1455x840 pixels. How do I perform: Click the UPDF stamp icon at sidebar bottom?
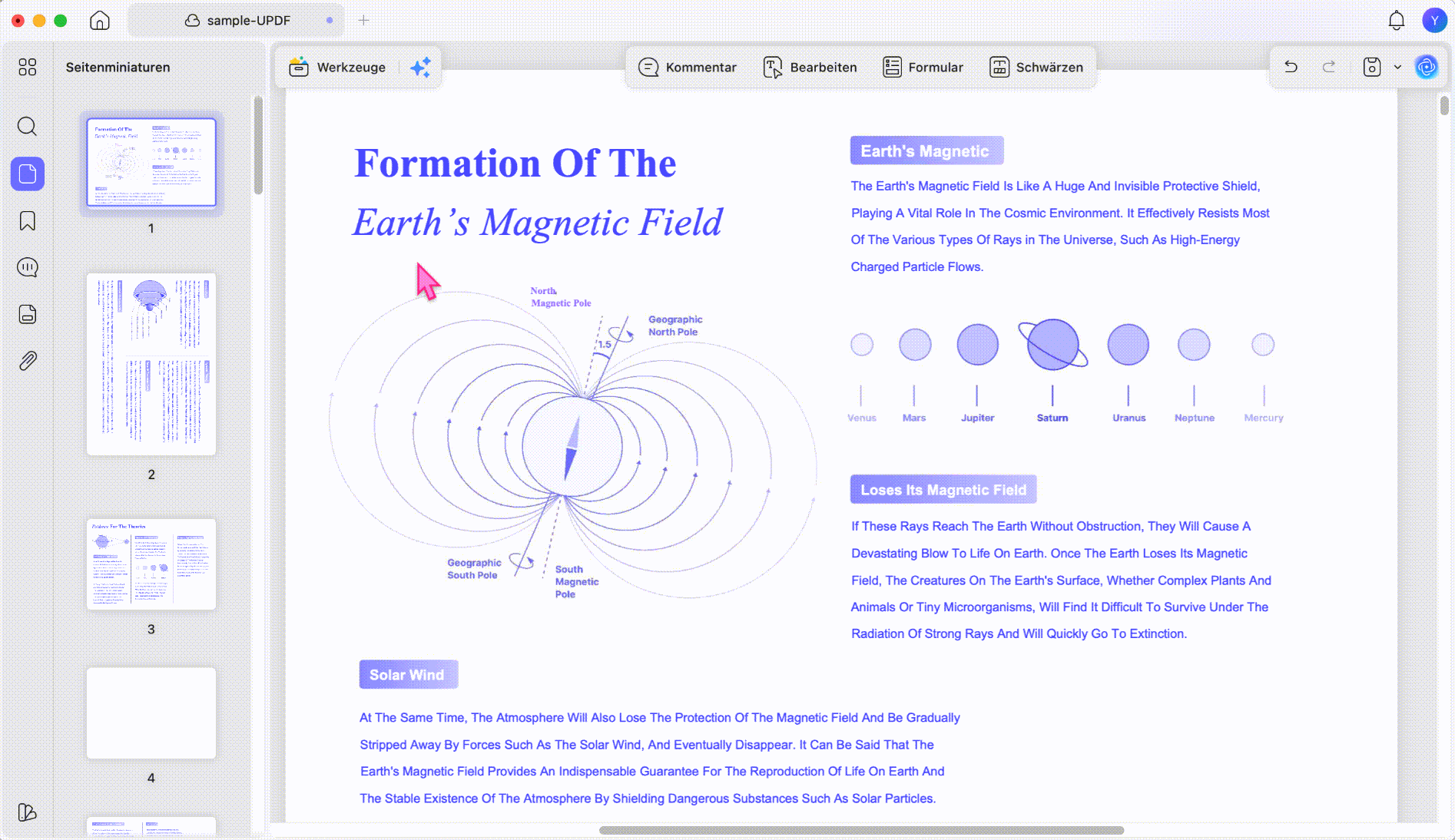28,812
